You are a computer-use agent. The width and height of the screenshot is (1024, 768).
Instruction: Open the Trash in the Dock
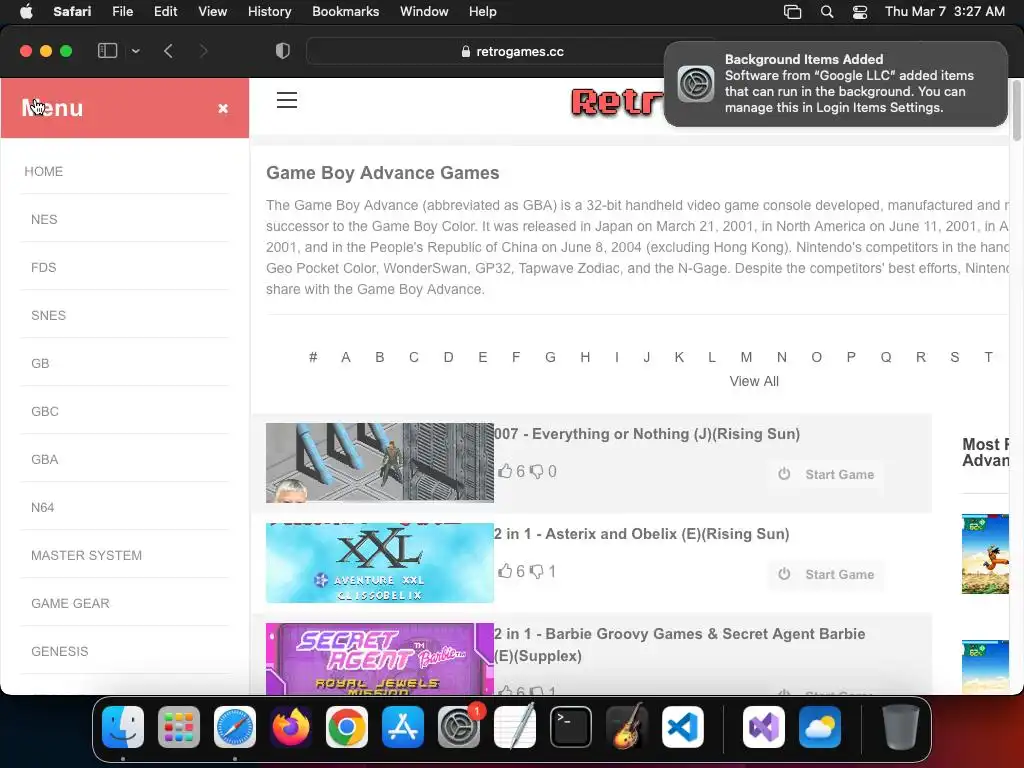(901, 727)
